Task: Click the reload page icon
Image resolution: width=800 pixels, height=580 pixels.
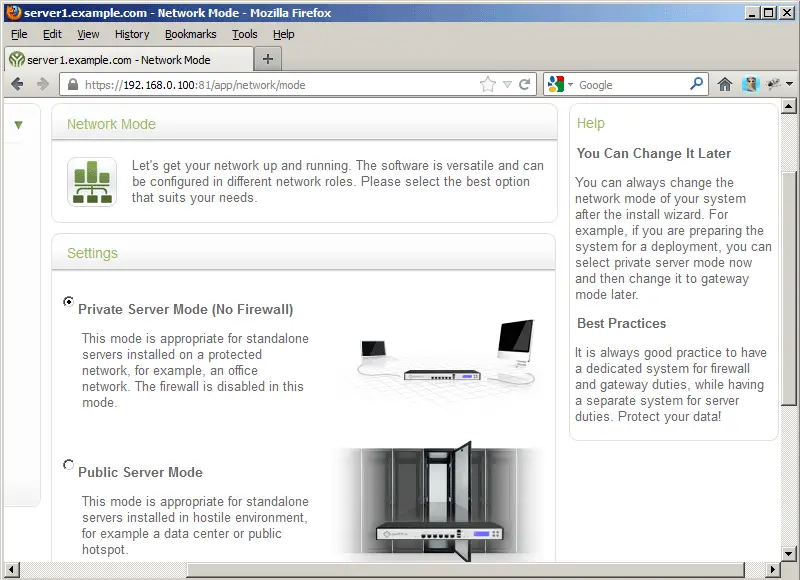Action: coord(524,85)
